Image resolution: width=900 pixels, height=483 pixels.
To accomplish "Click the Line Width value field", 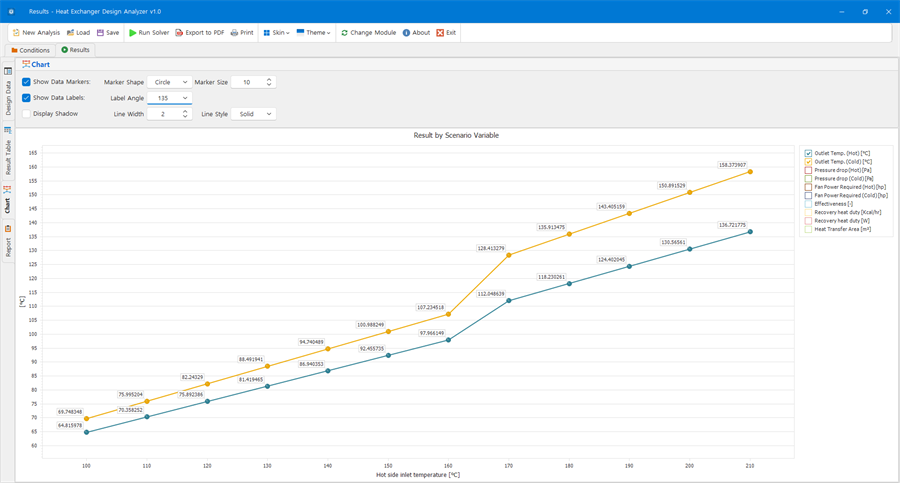I will click(164, 114).
